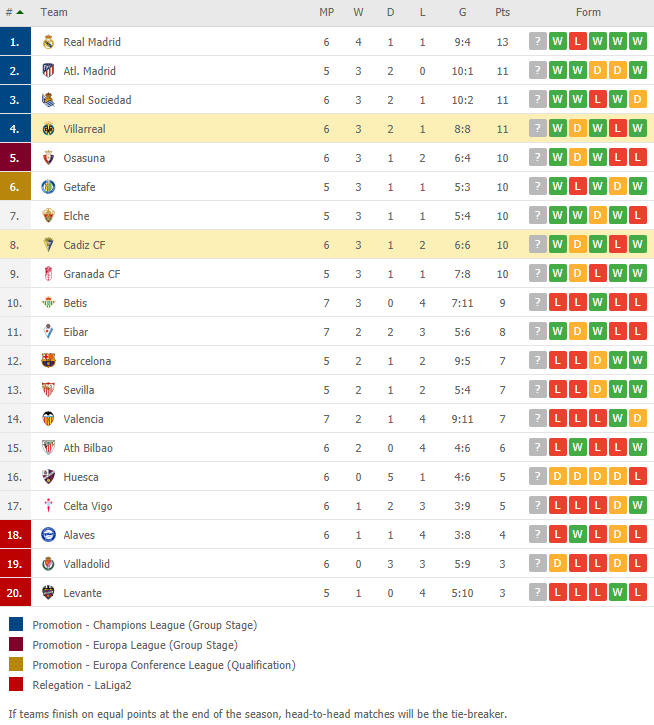Image resolution: width=654 pixels, height=725 pixels.
Task: Click the Villarreal yellow crest icon
Action: [48, 129]
